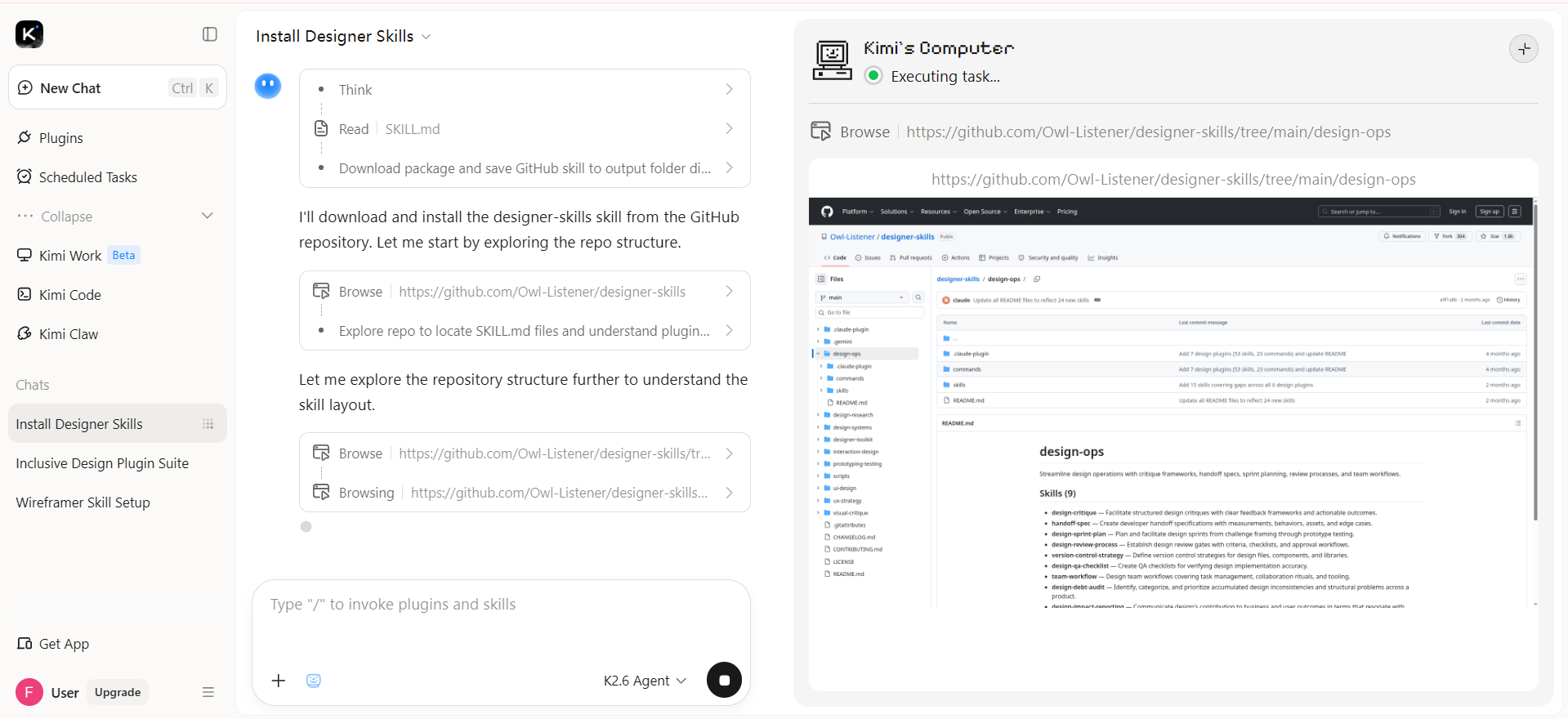The image size is (1568, 719).
Task: Open the Install Designer Skills title dropdown
Action: [344, 36]
